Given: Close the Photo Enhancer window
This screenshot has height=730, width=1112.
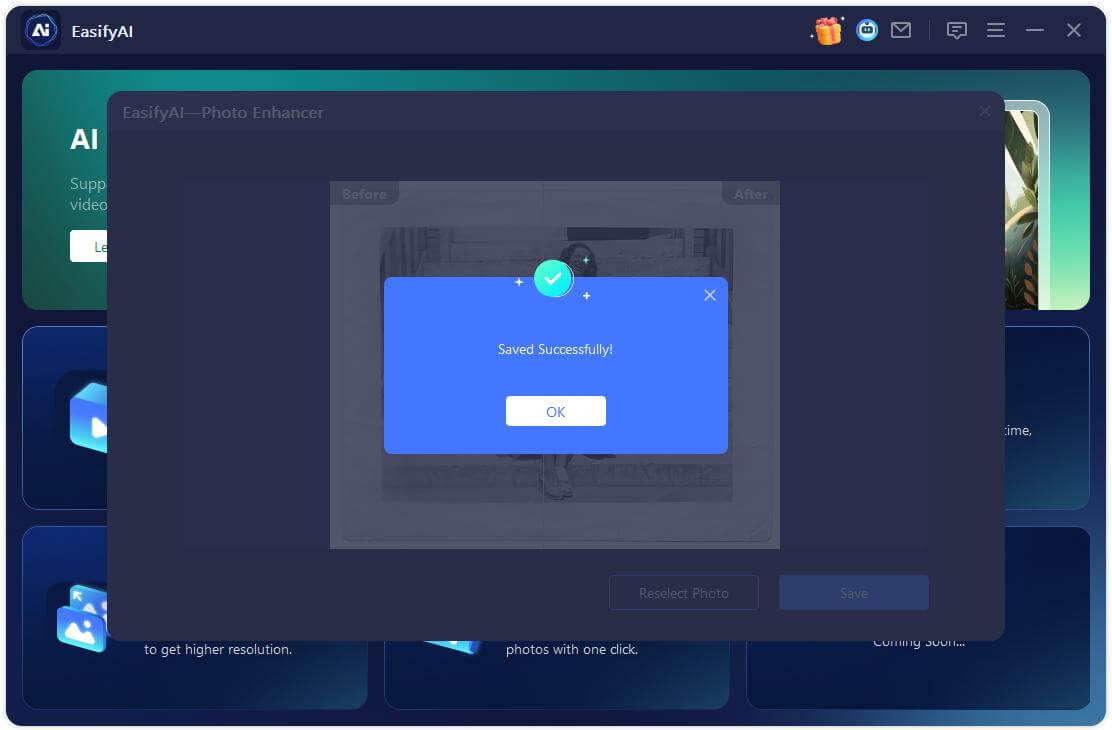Looking at the screenshot, I should coord(984,111).
